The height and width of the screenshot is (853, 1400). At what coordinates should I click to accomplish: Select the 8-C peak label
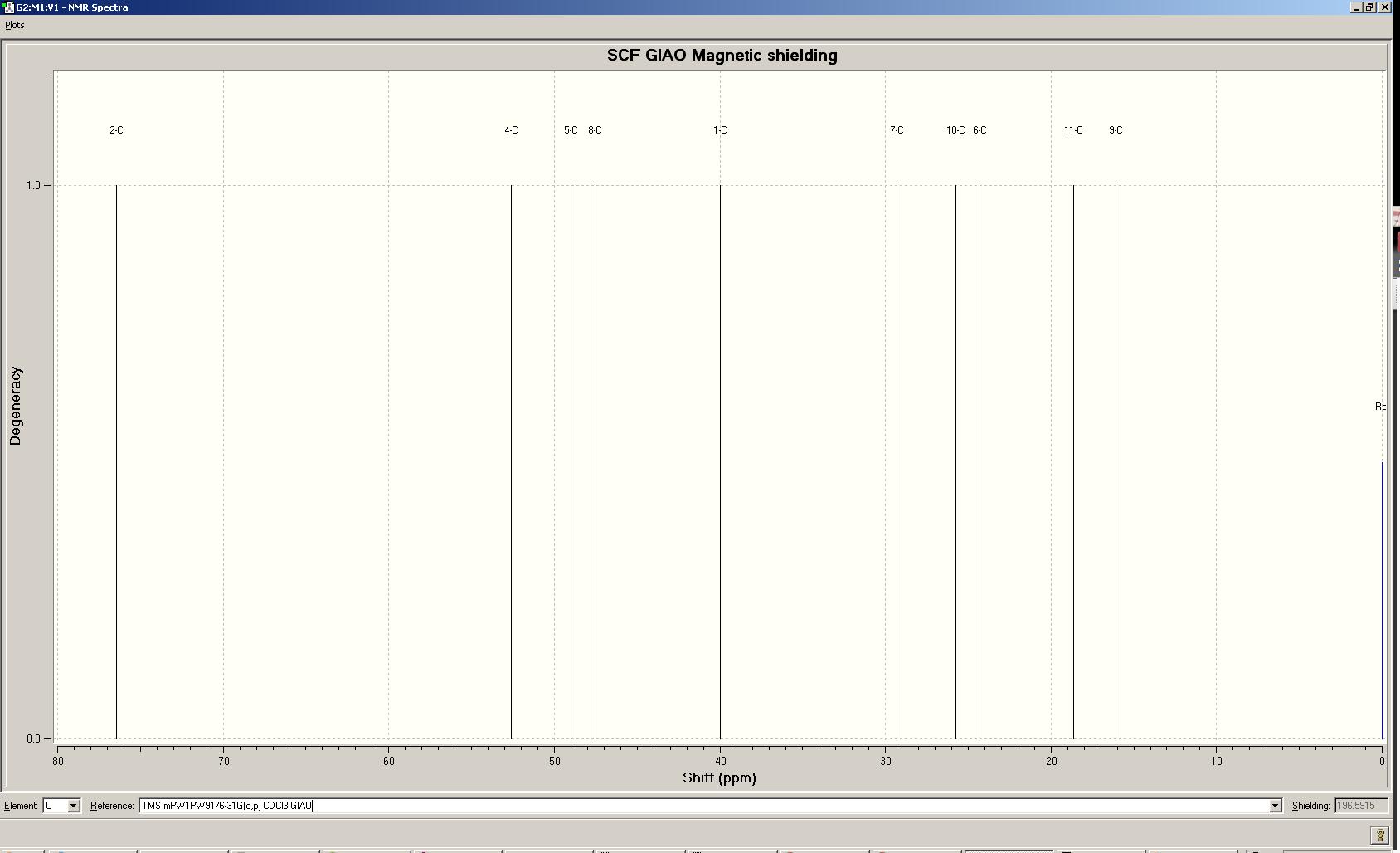click(x=595, y=130)
